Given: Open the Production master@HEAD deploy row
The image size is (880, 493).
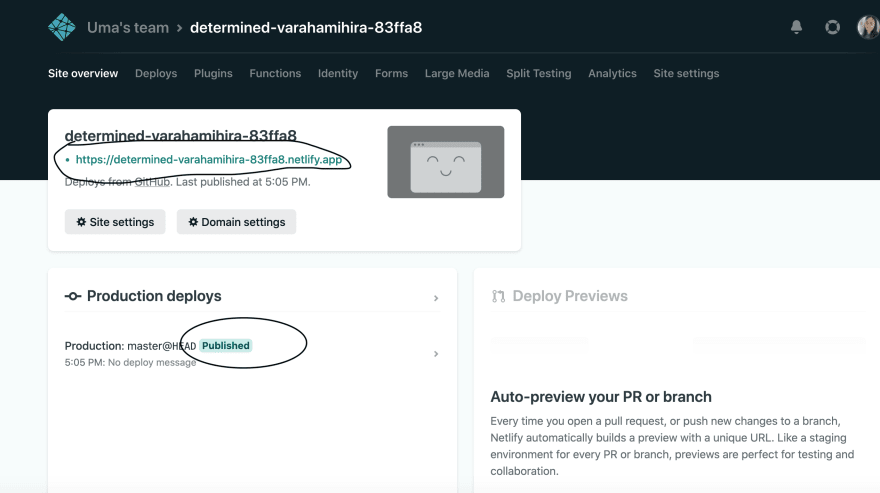Looking at the screenshot, I should pyautogui.click(x=252, y=354).
